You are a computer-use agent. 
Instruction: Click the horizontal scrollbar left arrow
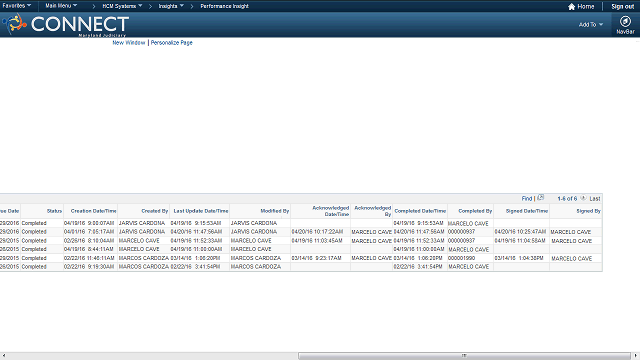(x=3, y=356)
